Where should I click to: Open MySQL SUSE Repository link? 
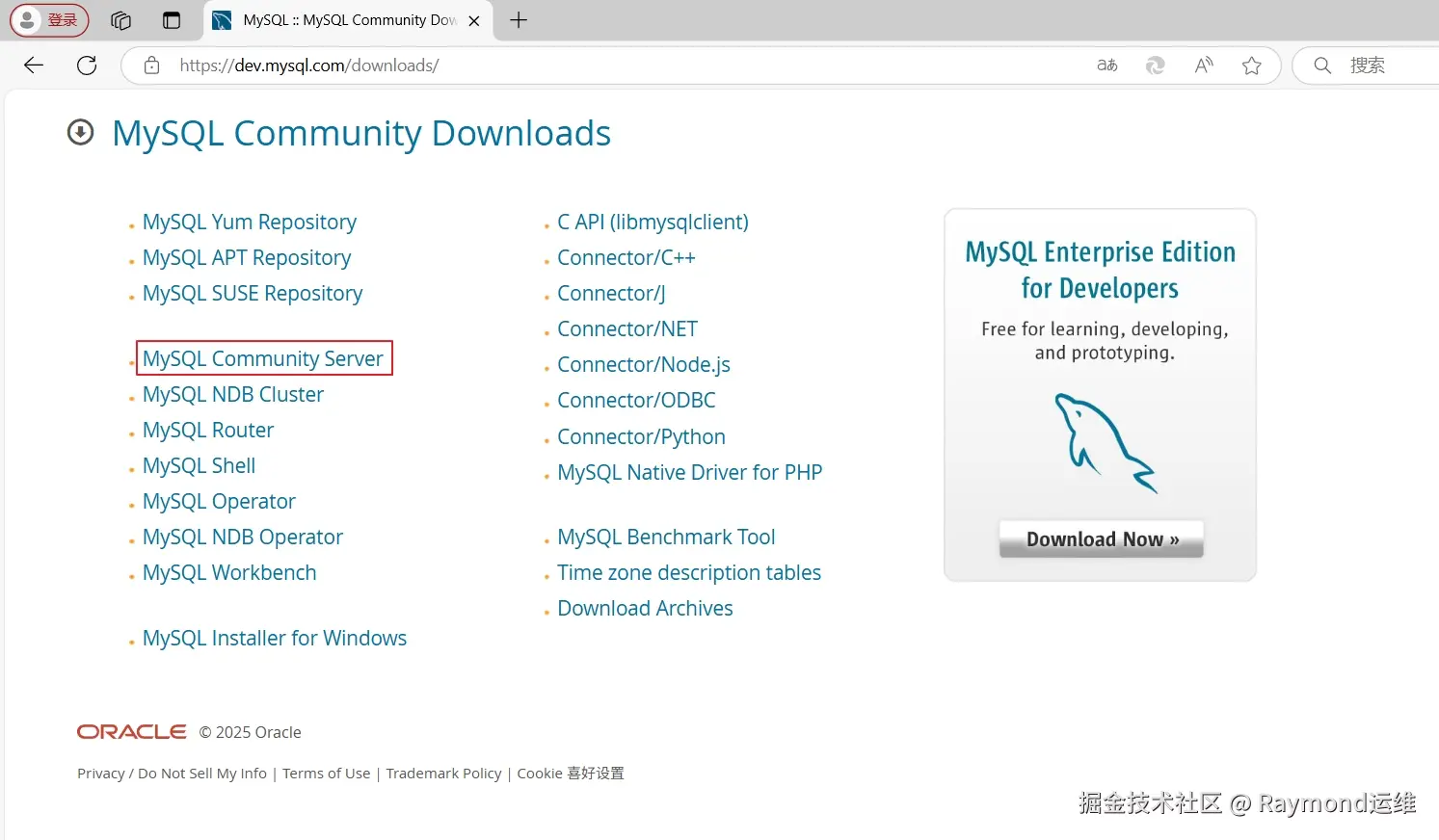pos(253,294)
